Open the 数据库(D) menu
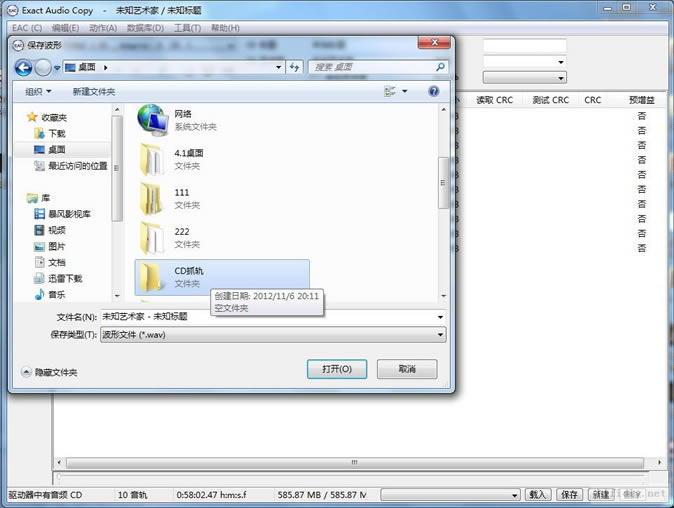 [x=145, y=28]
